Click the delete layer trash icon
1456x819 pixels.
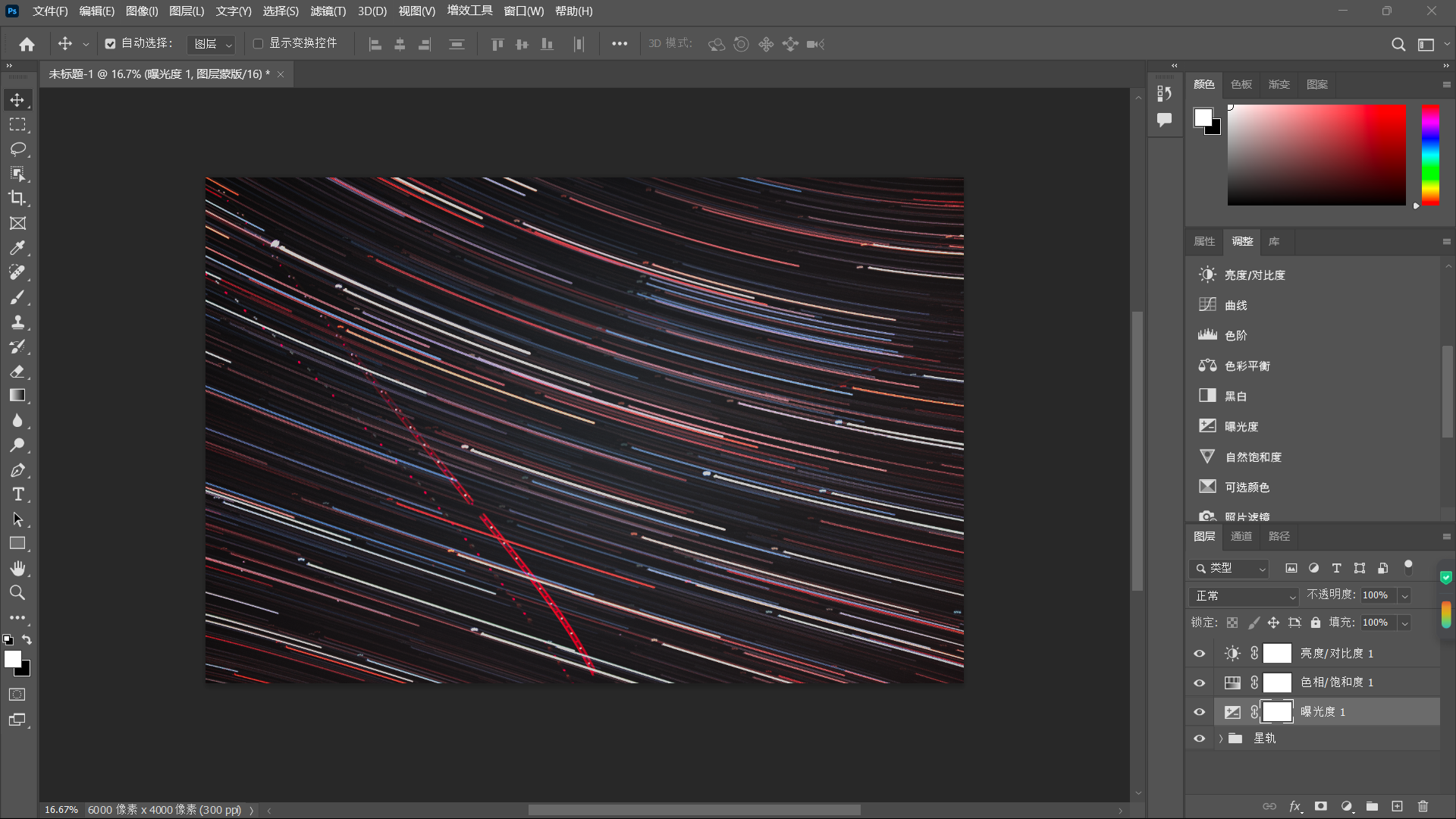(x=1423, y=806)
